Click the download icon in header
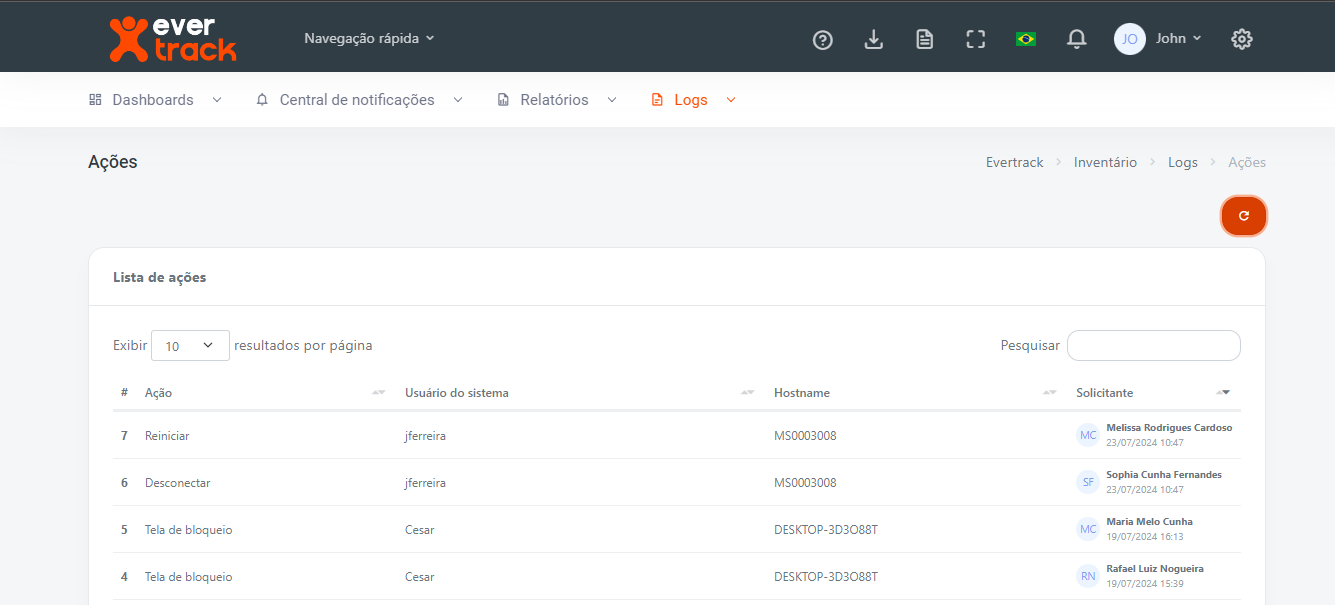The image size is (1335, 605). pyautogui.click(x=874, y=39)
